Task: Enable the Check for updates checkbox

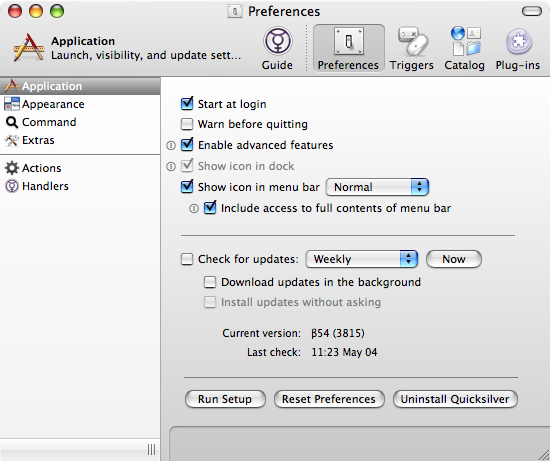Action: tap(187, 259)
